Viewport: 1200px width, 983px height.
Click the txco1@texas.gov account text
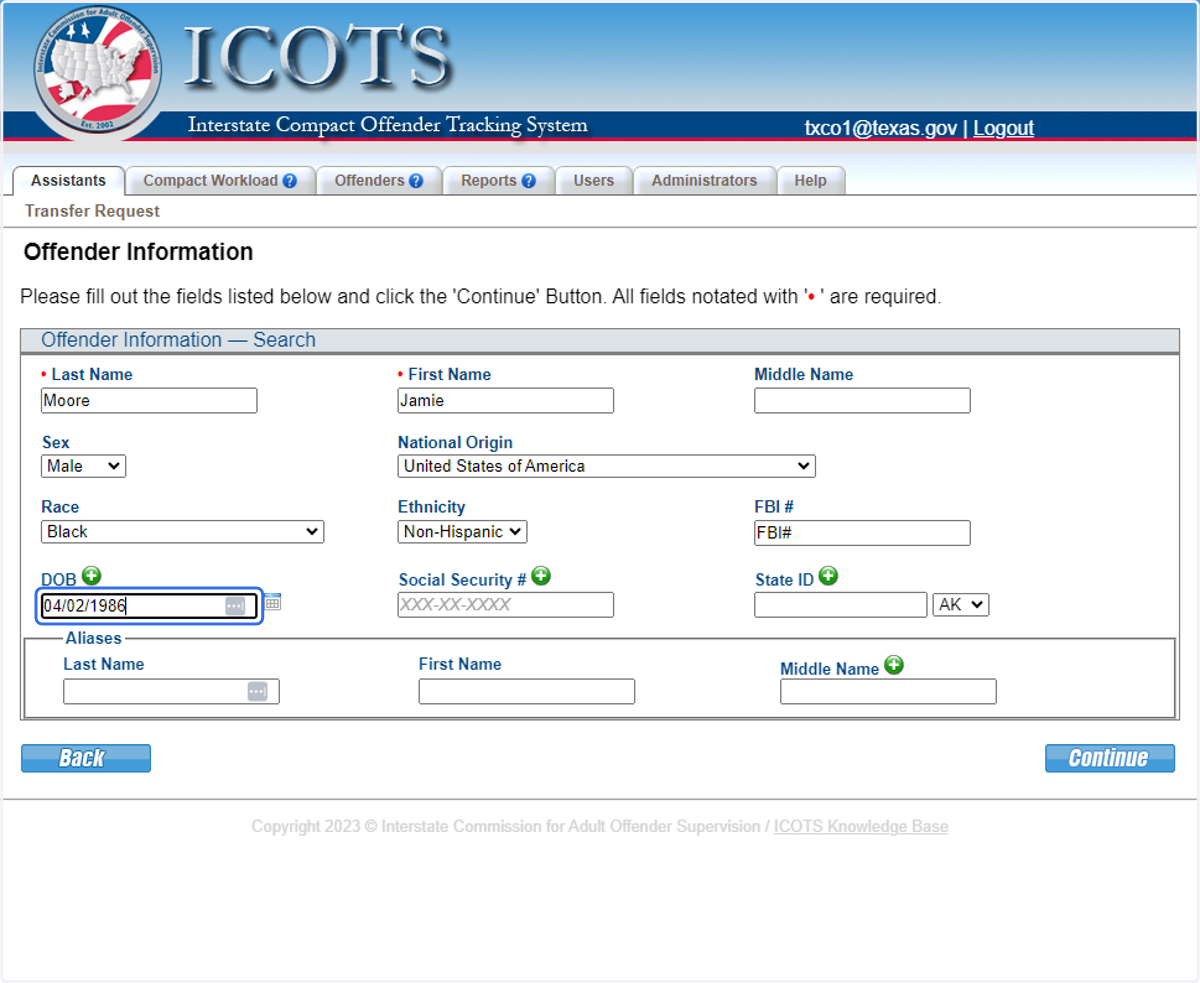[881, 128]
